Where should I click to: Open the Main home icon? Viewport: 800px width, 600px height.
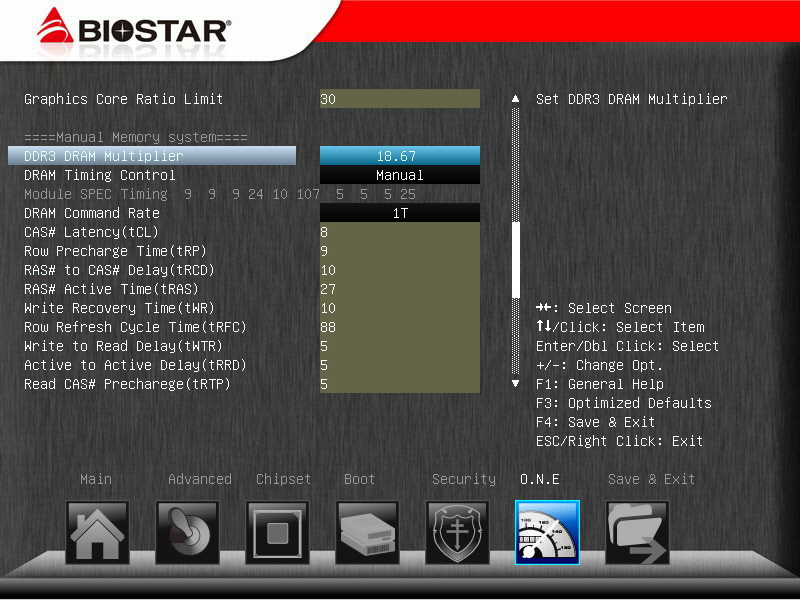coord(97,533)
